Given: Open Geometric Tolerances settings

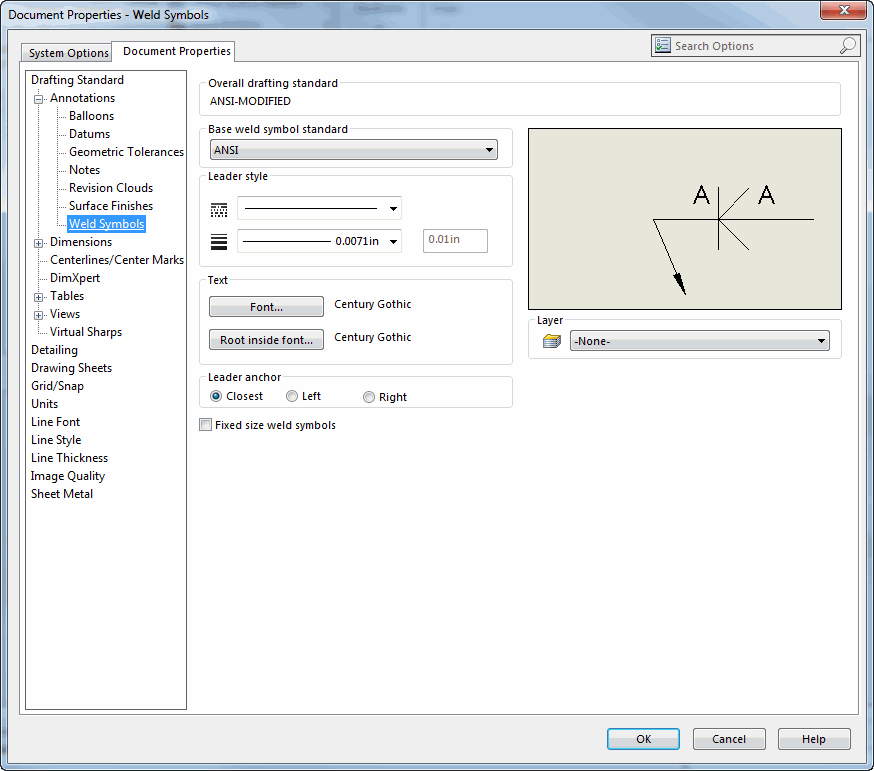Looking at the screenshot, I should [x=127, y=152].
